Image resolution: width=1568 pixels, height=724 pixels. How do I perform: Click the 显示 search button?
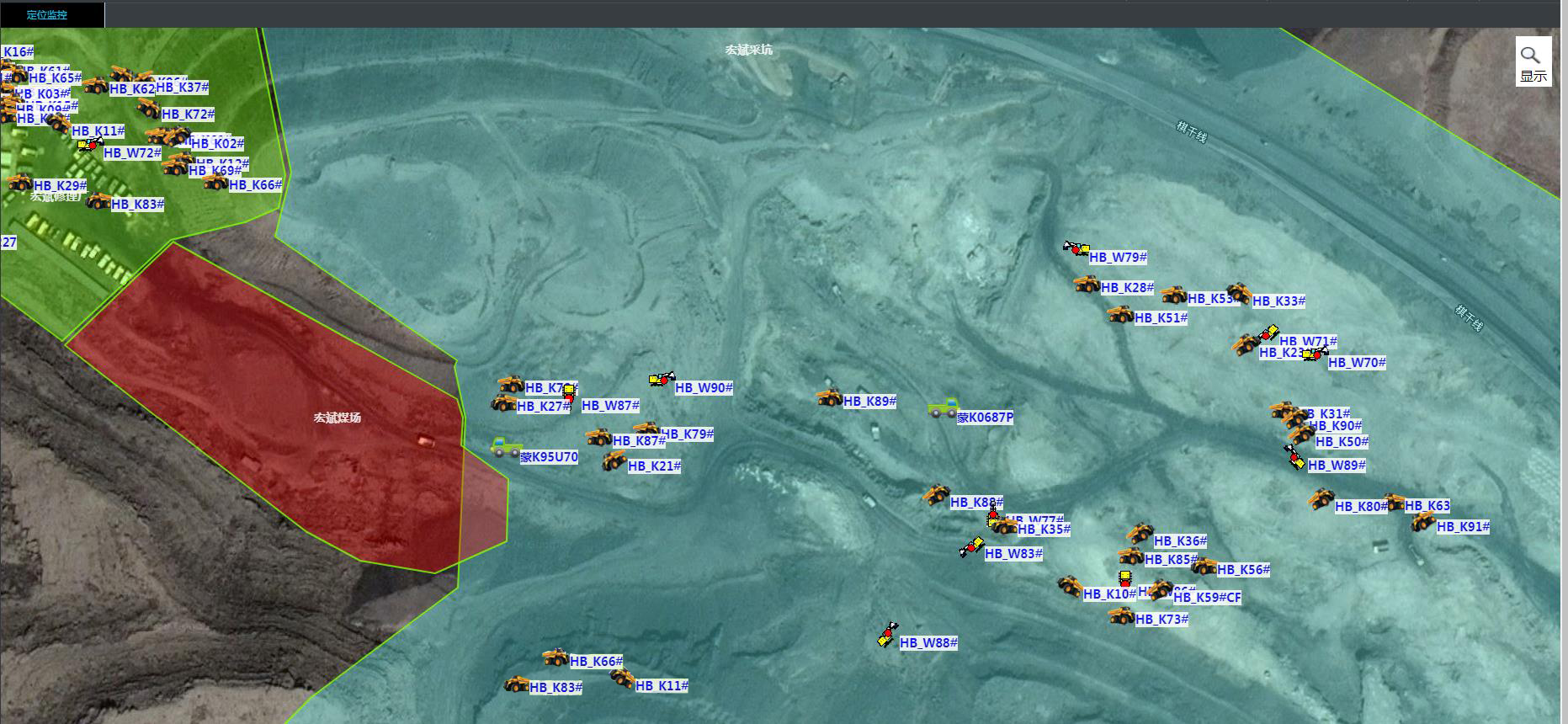click(x=1533, y=62)
